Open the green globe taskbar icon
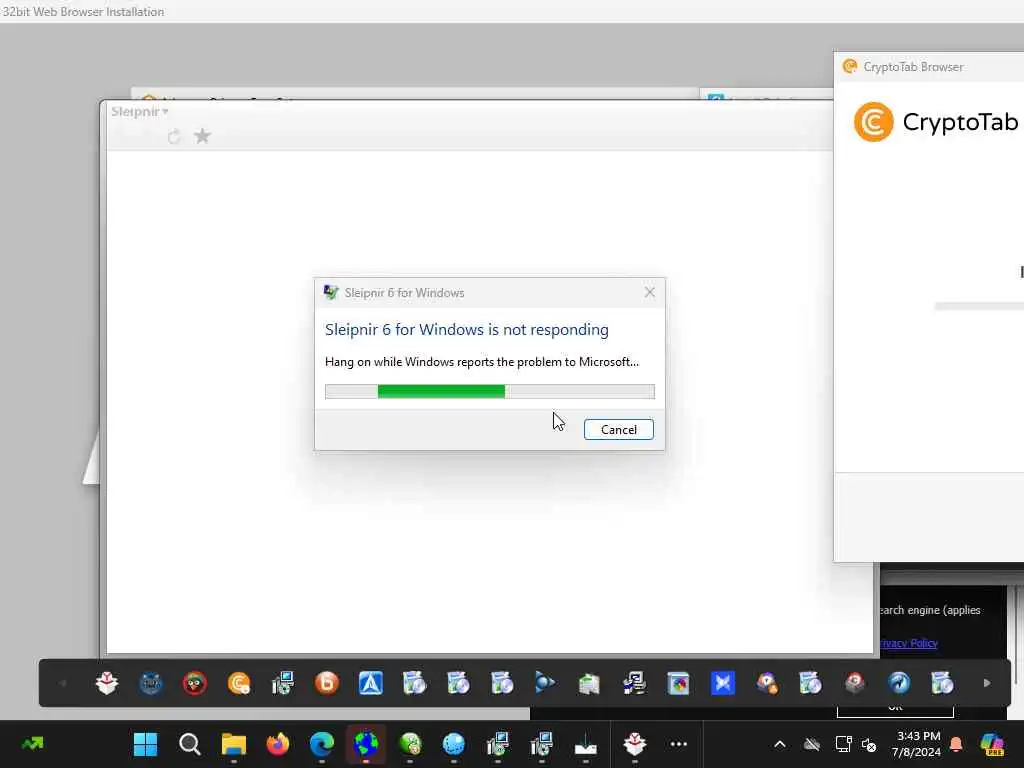The image size is (1024, 768). pyautogui.click(x=410, y=744)
